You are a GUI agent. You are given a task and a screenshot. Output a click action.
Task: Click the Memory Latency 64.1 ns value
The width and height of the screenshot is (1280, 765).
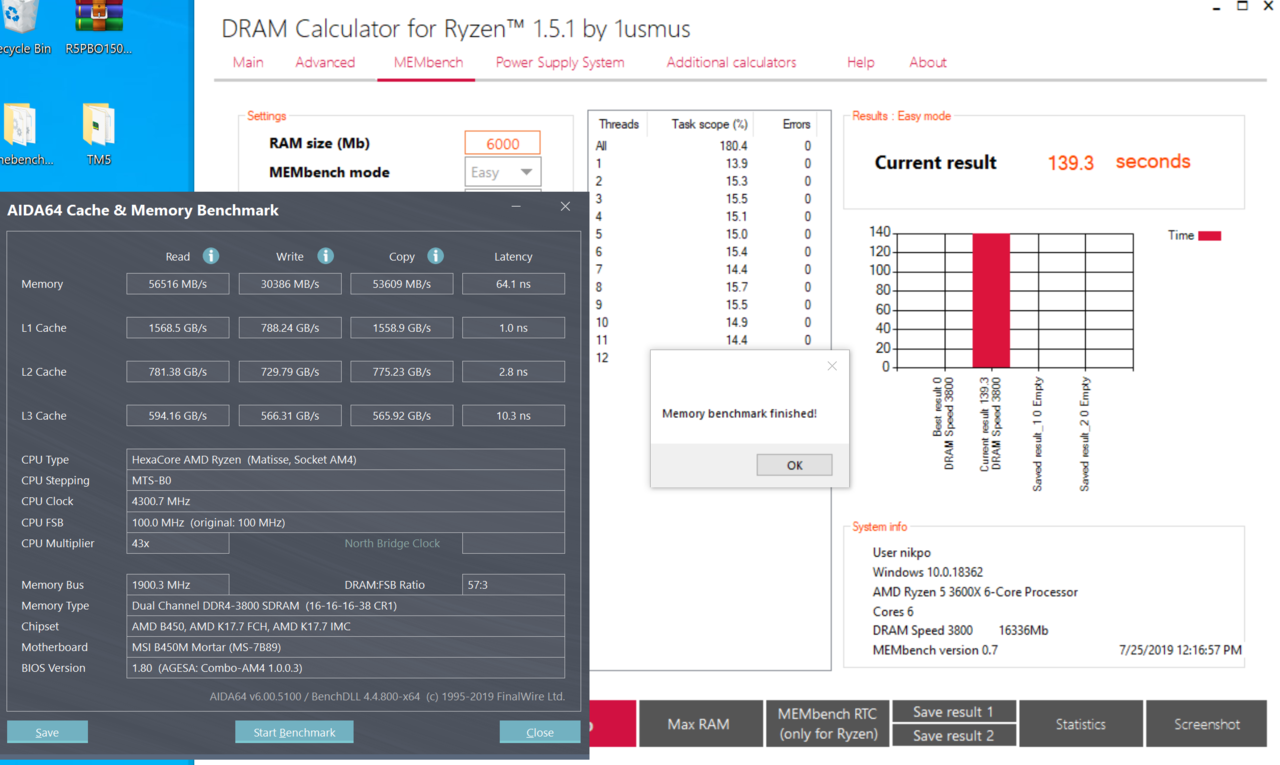point(513,284)
